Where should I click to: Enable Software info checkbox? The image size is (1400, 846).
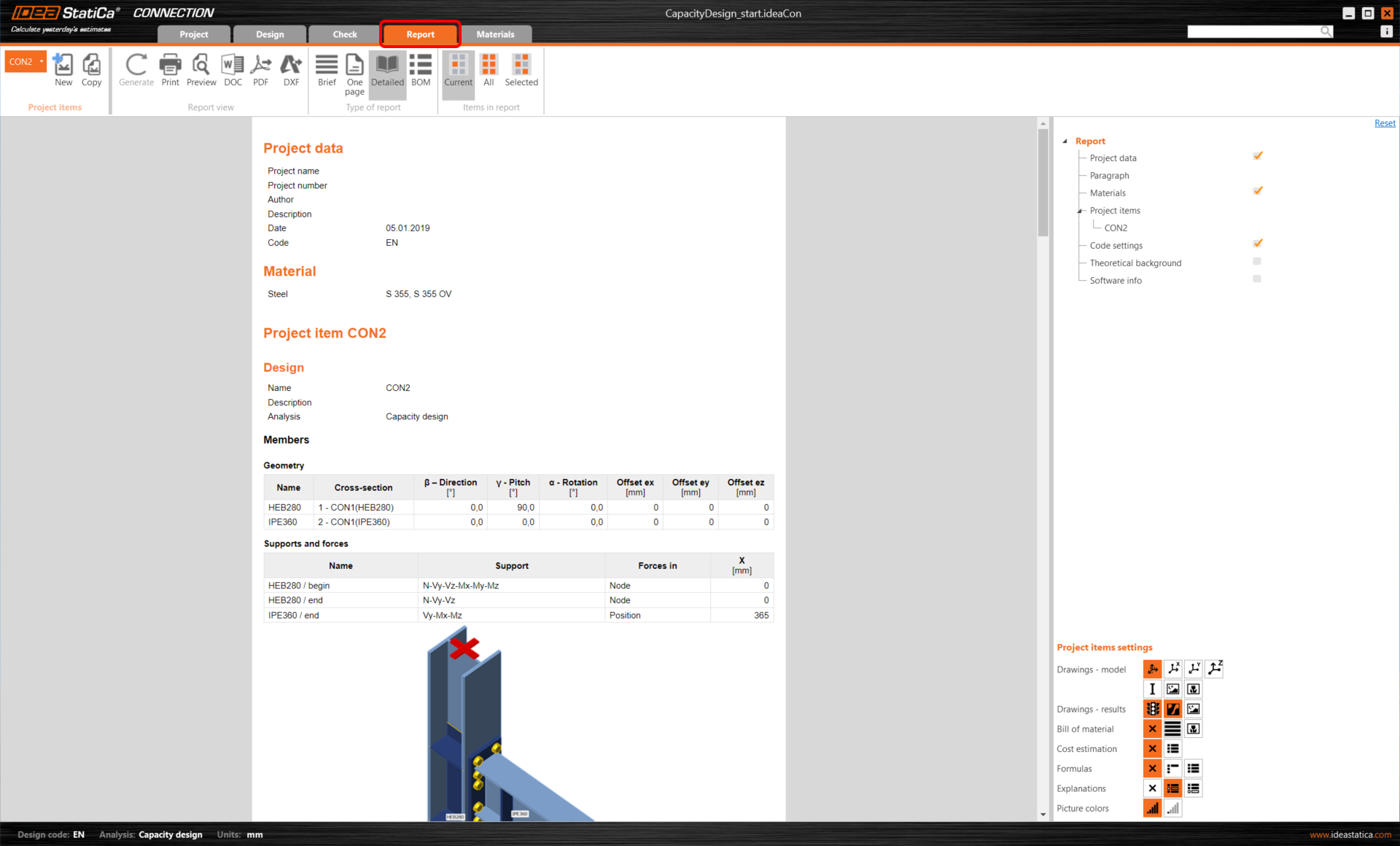pos(1257,279)
